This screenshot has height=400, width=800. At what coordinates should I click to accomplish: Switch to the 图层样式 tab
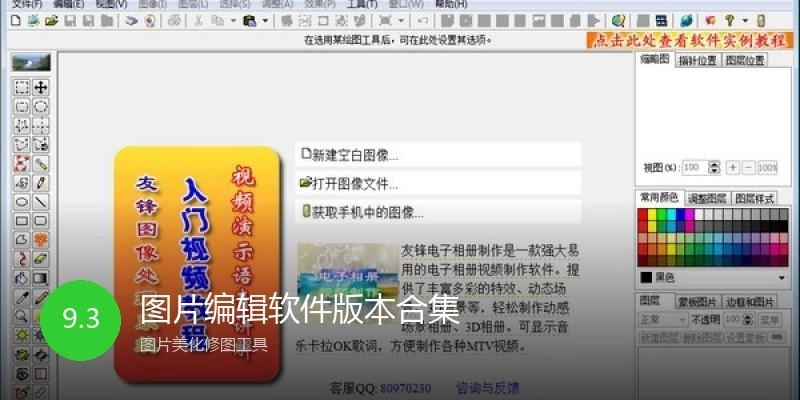755,198
